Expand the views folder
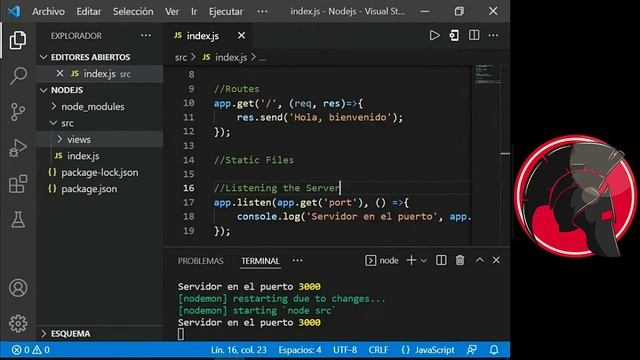Viewport: 640px width, 360px height. (60, 139)
